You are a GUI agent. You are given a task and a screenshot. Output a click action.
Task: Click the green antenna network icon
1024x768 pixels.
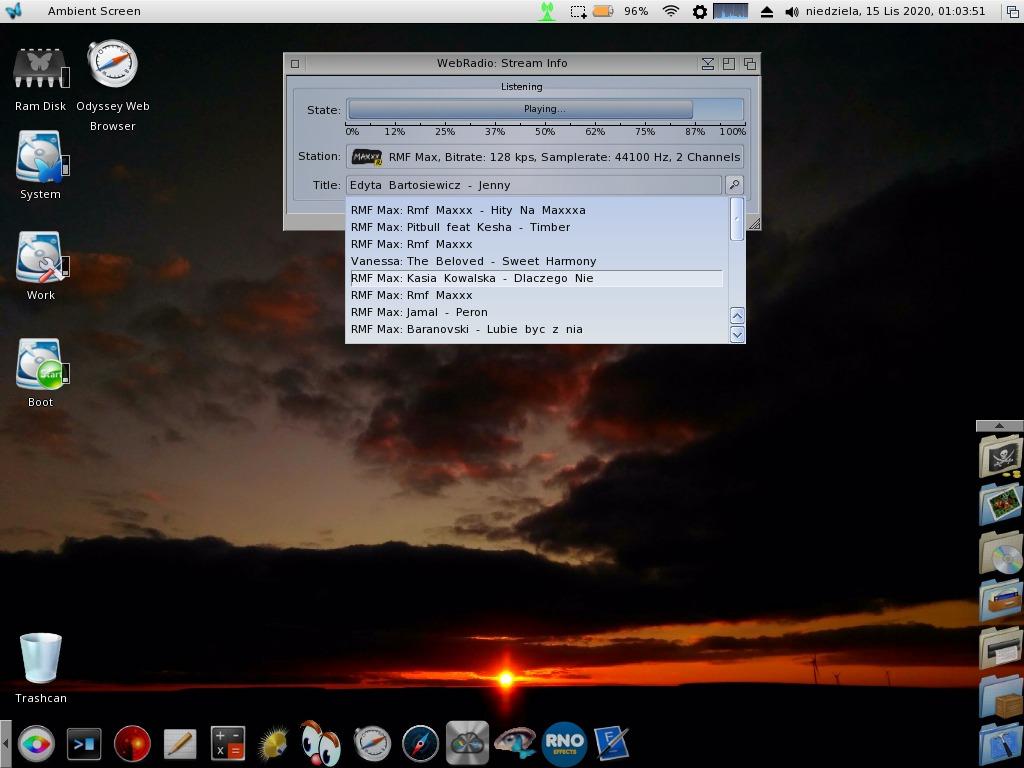coord(547,11)
